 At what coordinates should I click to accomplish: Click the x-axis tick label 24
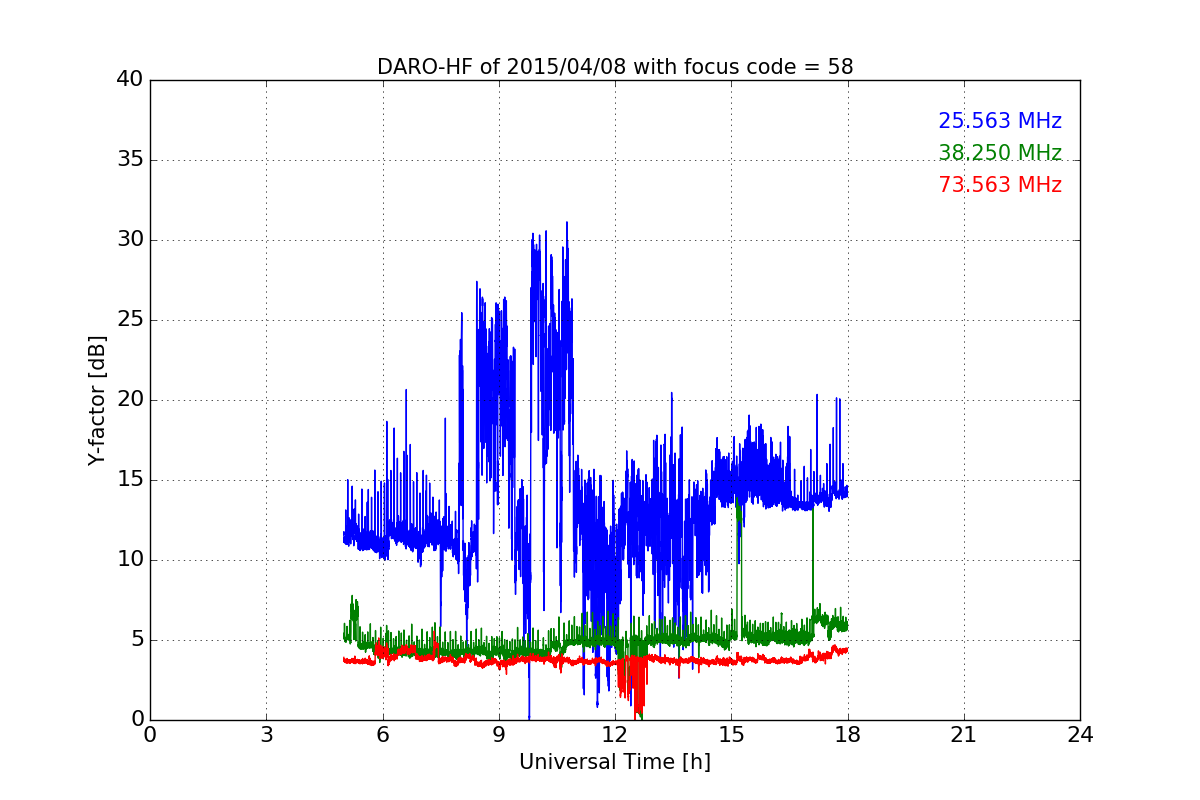(x=1080, y=735)
